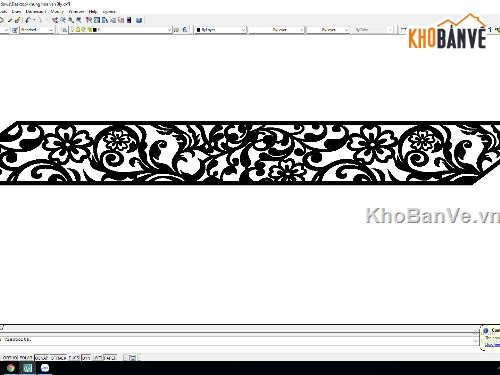Image resolution: width=500 pixels, height=375 pixels.
Task: Toggle layer on/off lightbulb in layer box
Action: [x=72, y=30]
